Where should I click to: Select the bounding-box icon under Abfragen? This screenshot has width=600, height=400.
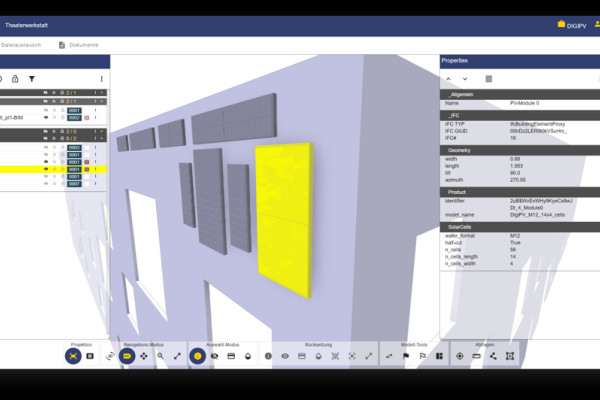510,356
